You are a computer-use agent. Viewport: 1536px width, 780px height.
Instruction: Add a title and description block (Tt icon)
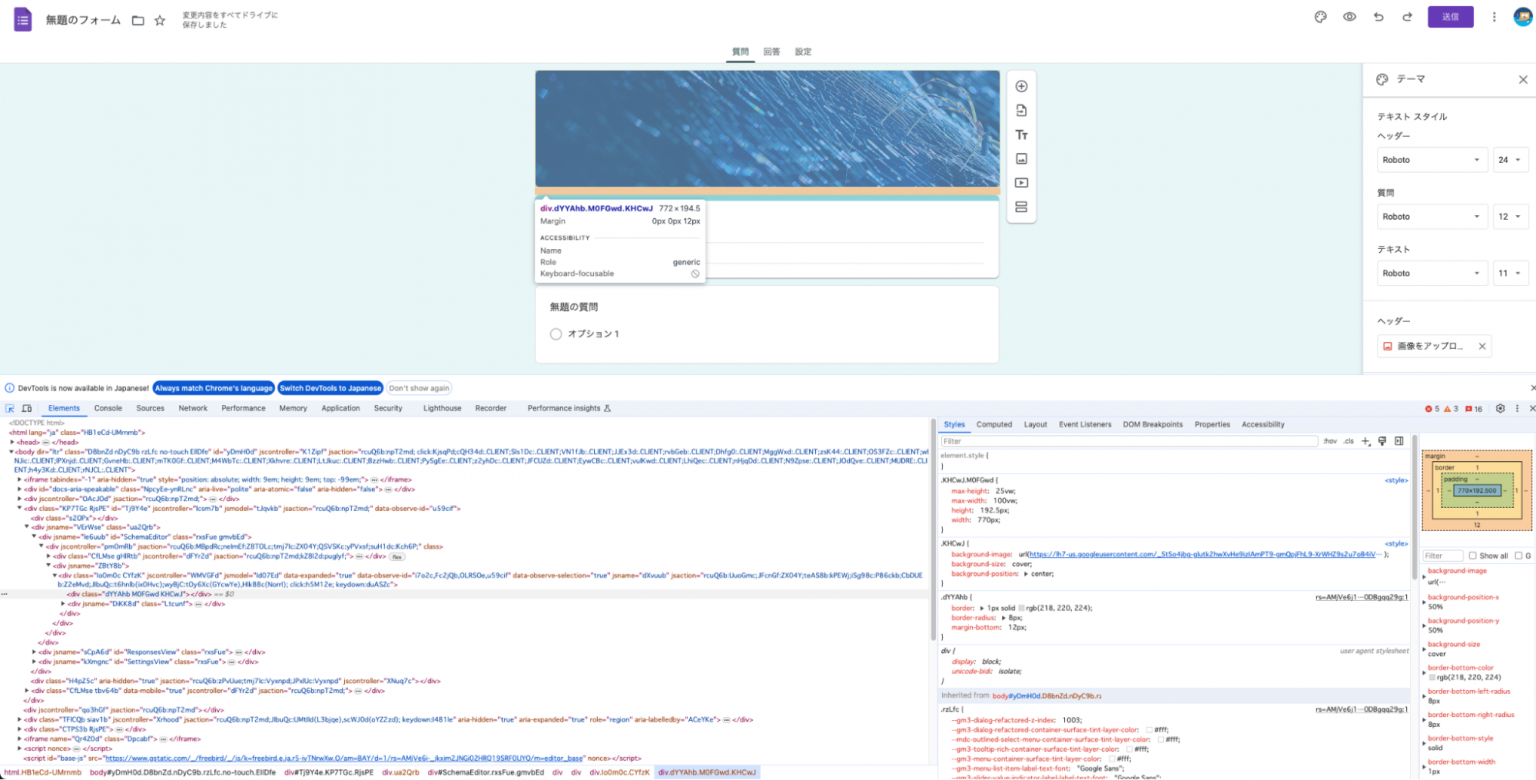click(x=1021, y=134)
